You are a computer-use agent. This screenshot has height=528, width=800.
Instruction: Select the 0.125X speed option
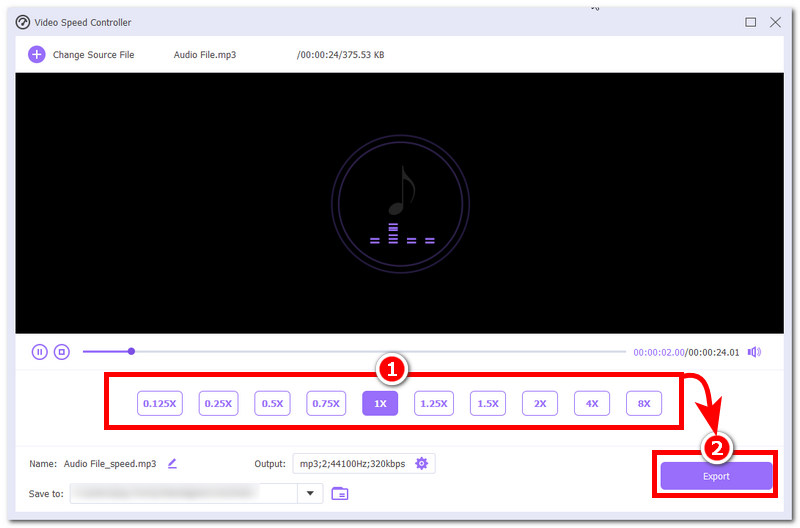[160, 404]
